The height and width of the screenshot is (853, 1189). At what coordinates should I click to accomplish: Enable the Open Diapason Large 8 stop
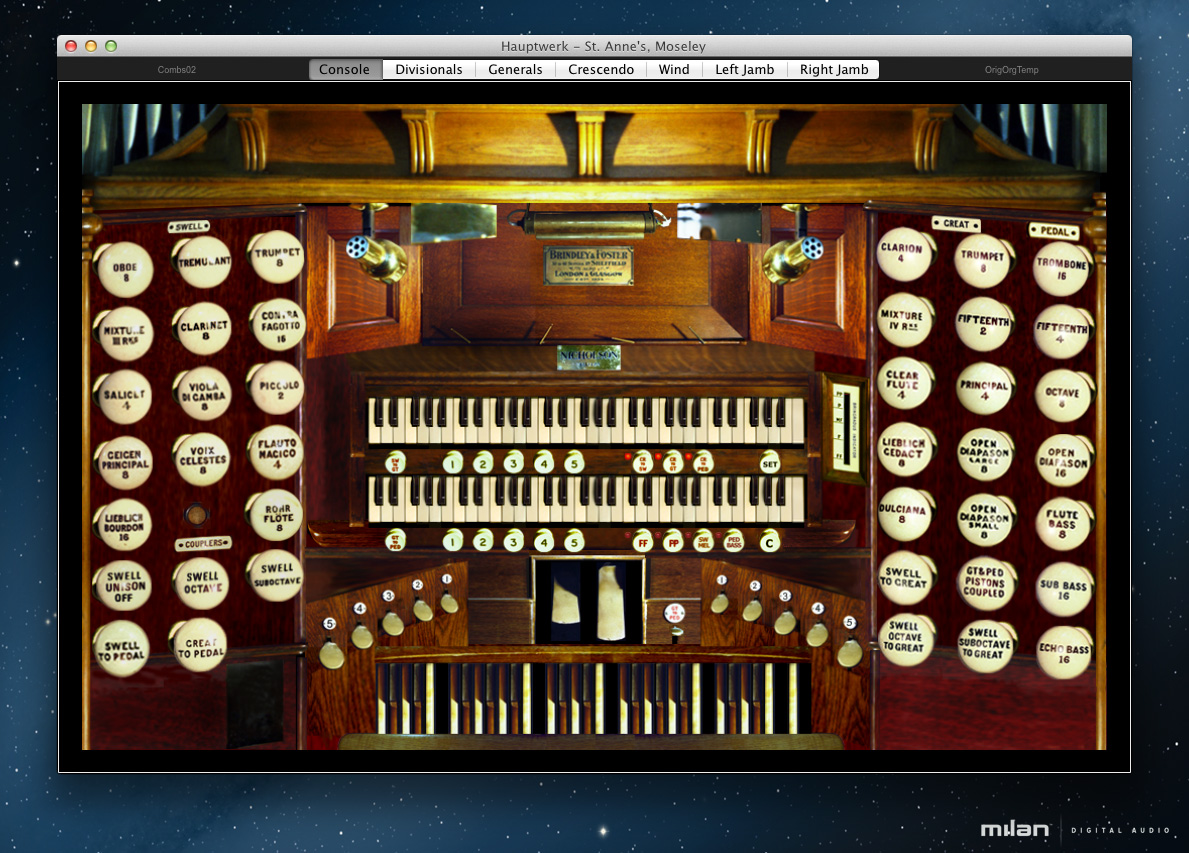(x=984, y=456)
